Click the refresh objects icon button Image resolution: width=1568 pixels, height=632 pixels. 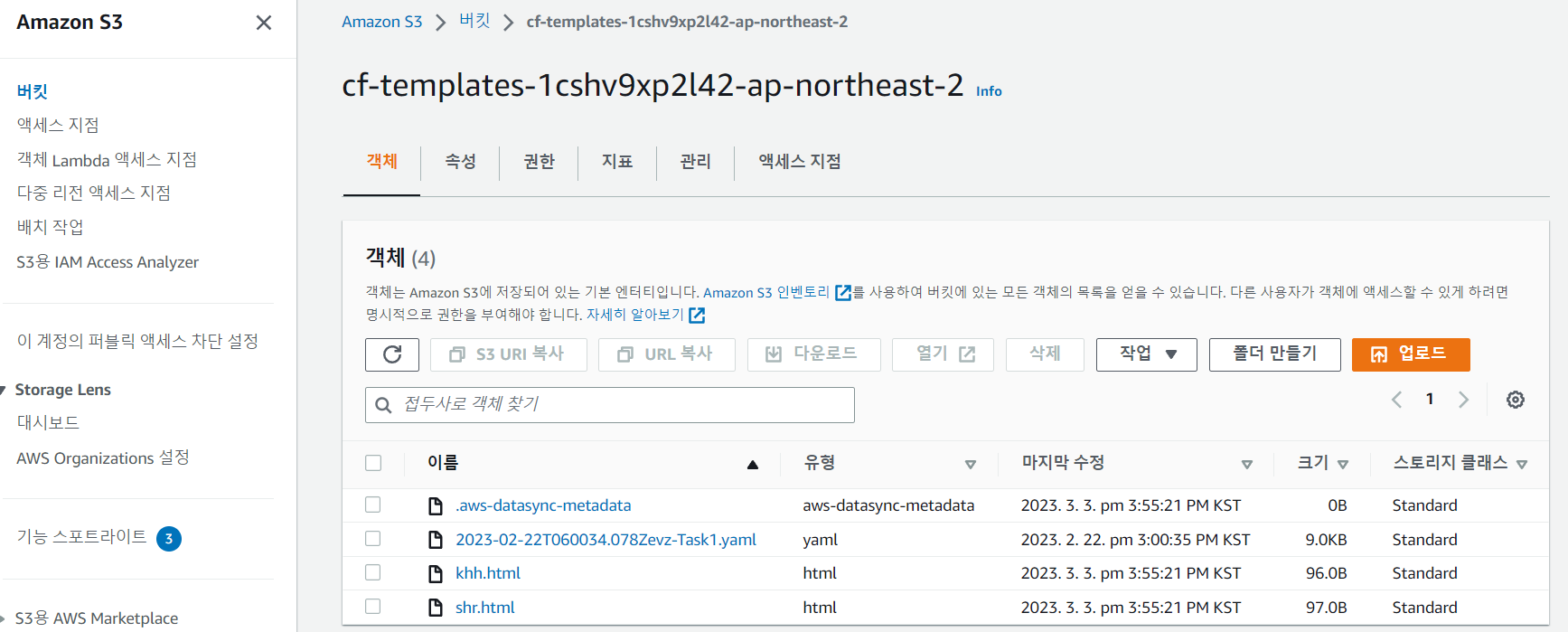[x=392, y=354]
